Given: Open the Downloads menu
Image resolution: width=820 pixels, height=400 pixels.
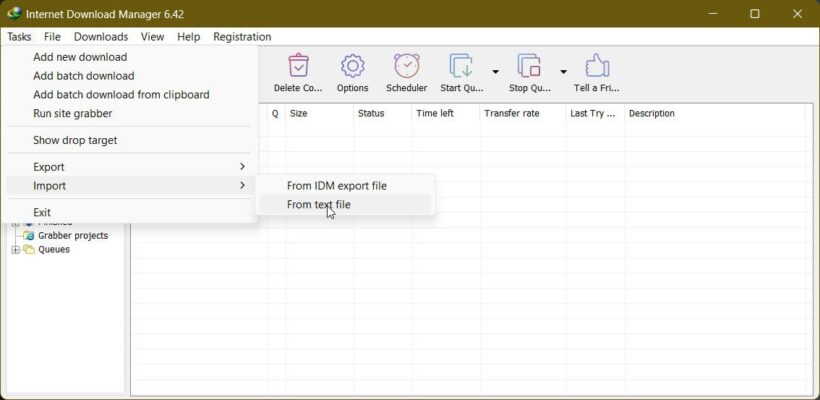Looking at the screenshot, I should [100, 37].
